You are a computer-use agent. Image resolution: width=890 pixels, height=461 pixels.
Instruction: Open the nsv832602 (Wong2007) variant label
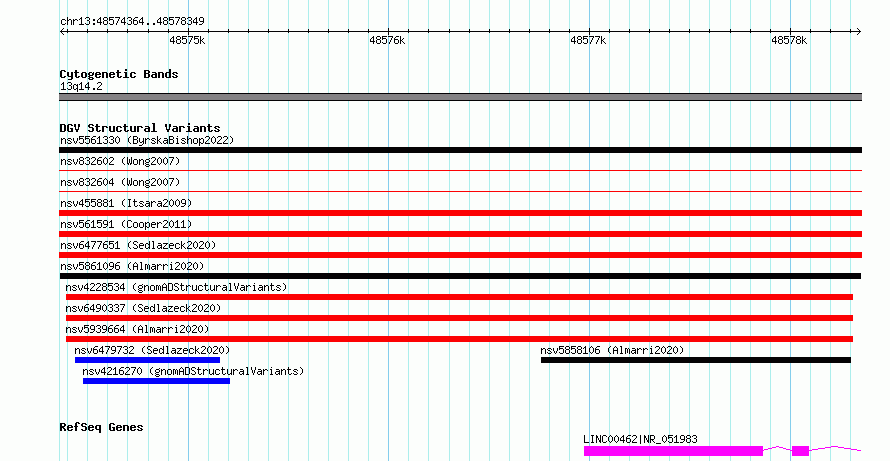point(120,161)
